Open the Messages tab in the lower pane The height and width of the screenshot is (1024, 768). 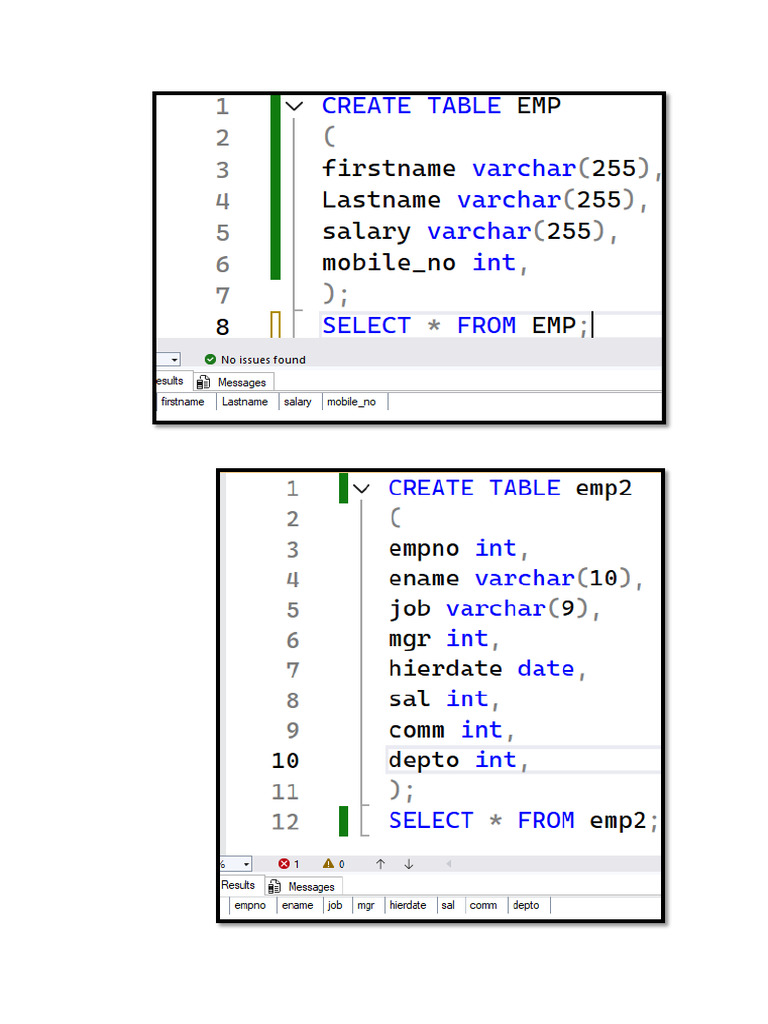(304, 887)
